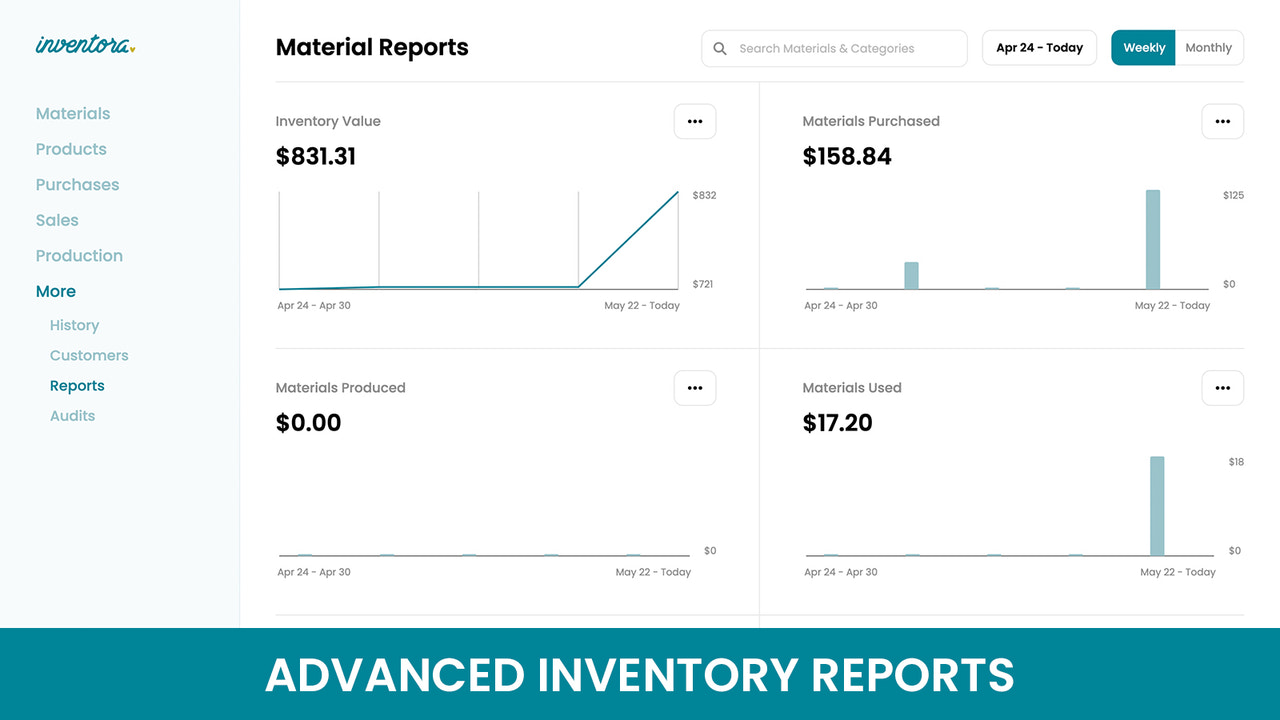Screen dimensions: 1280x720
Task: Open the Materials Produced options menu
Action: pyautogui.click(x=695, y=388)
